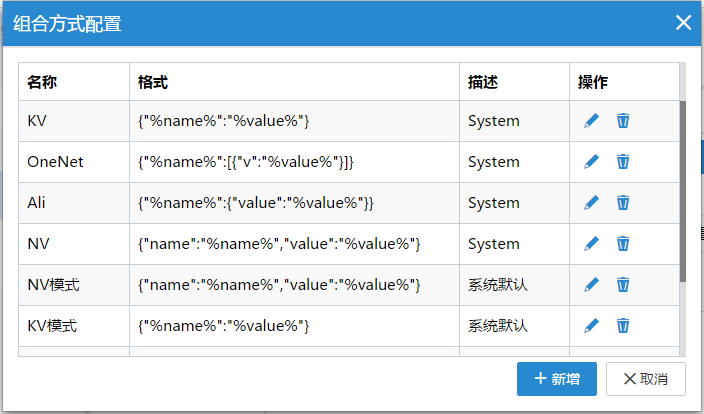Click the 取消 cancel button
704x414 pixels.
(645, 379)
